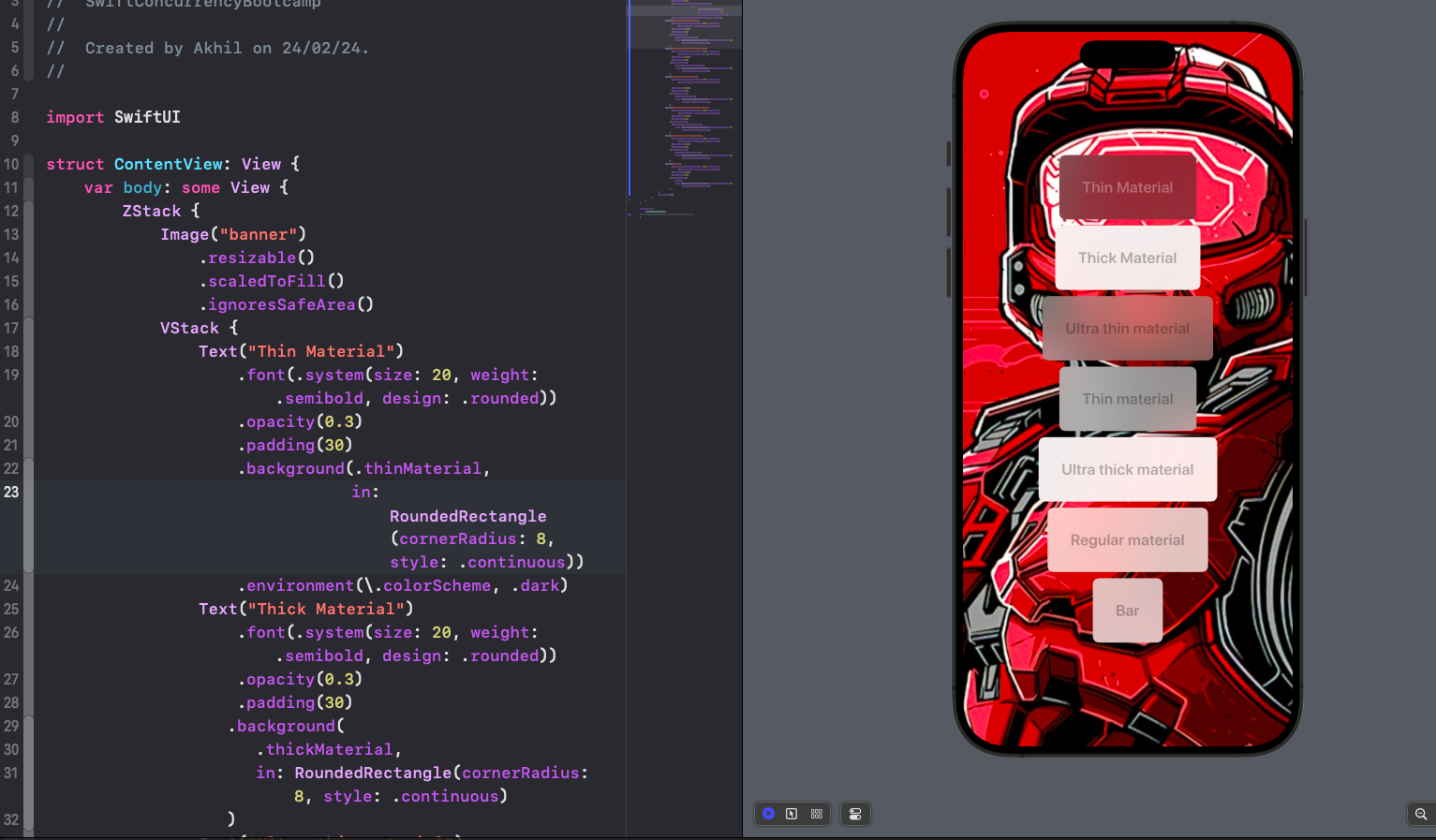The width and height of the screenshot is (1436, 840).
Task: Set a breakpoint on line number 29
Action: 11,726
